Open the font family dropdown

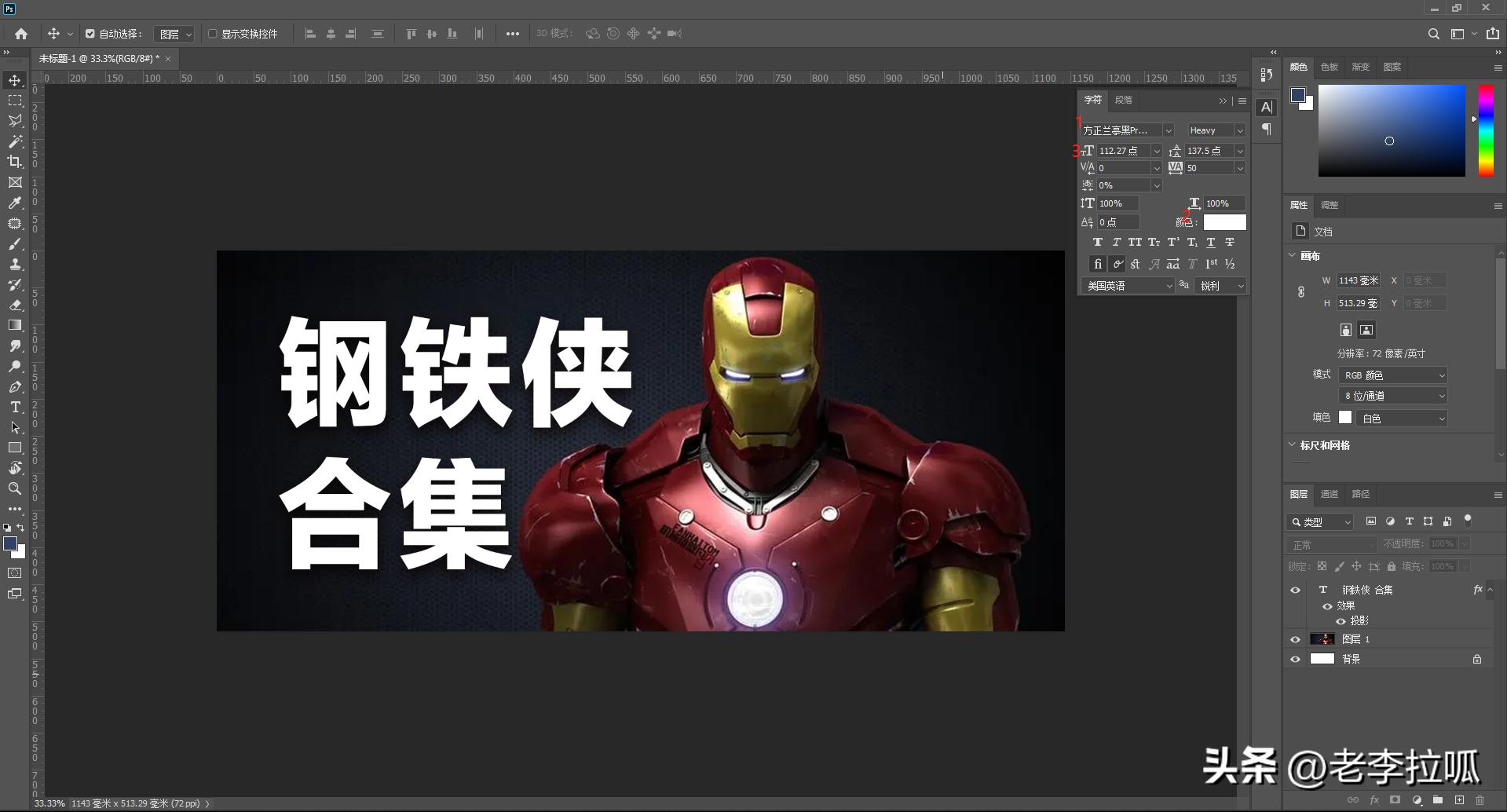coord(1169,130)
